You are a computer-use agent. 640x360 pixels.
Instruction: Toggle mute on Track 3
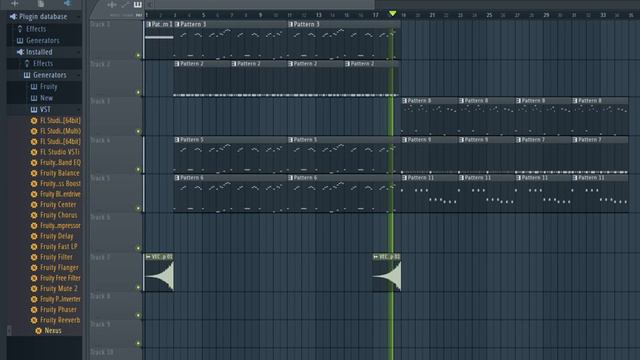138,131
